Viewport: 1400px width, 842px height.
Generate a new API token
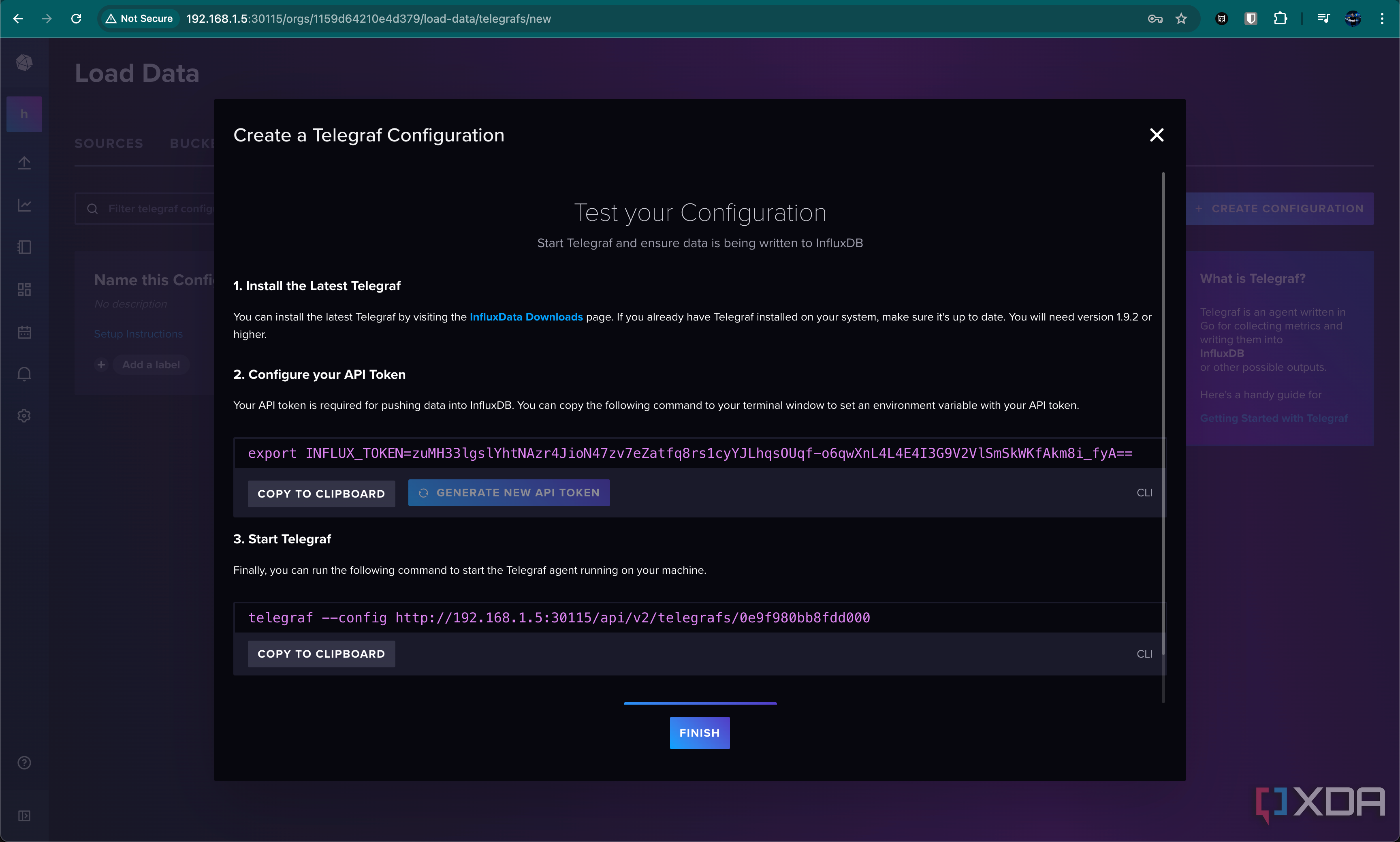[x=509, y=492]
